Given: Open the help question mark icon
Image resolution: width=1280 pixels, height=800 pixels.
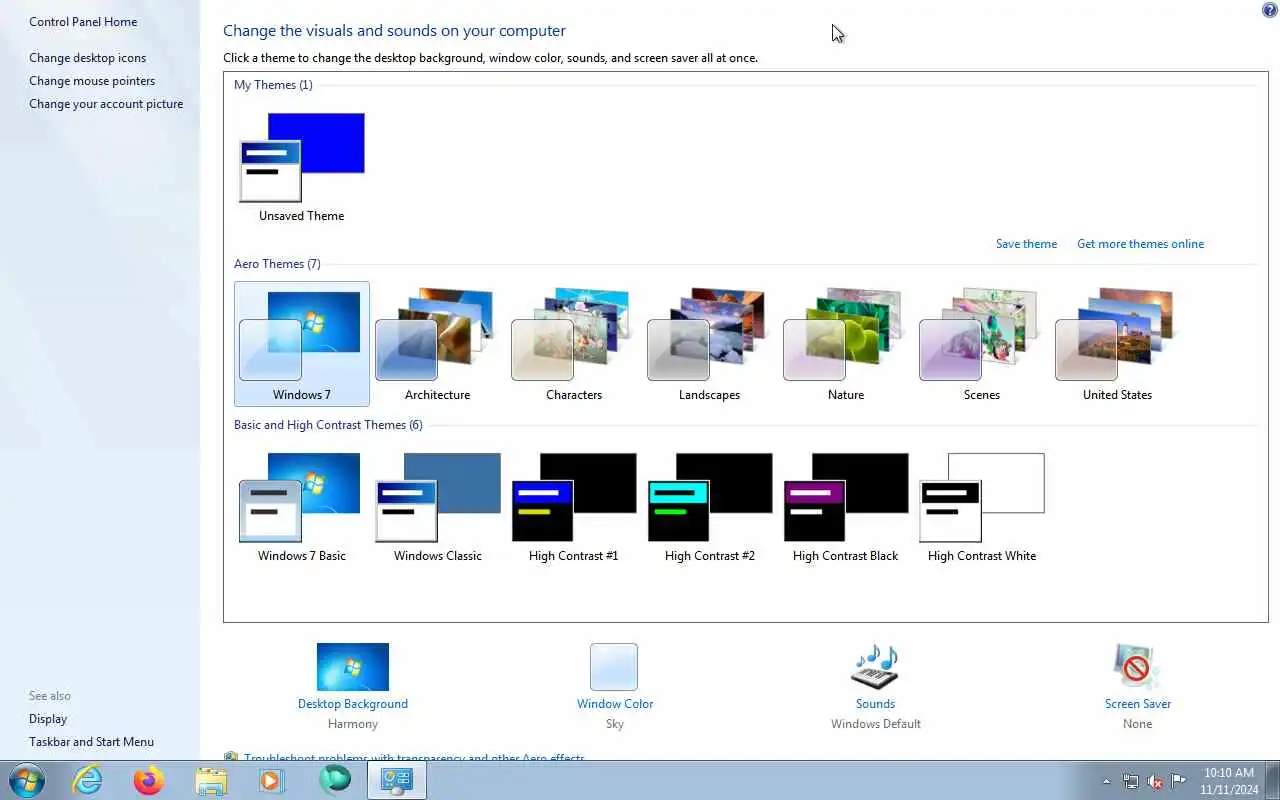Looking at the screenshot, I should coord(1270,10).
